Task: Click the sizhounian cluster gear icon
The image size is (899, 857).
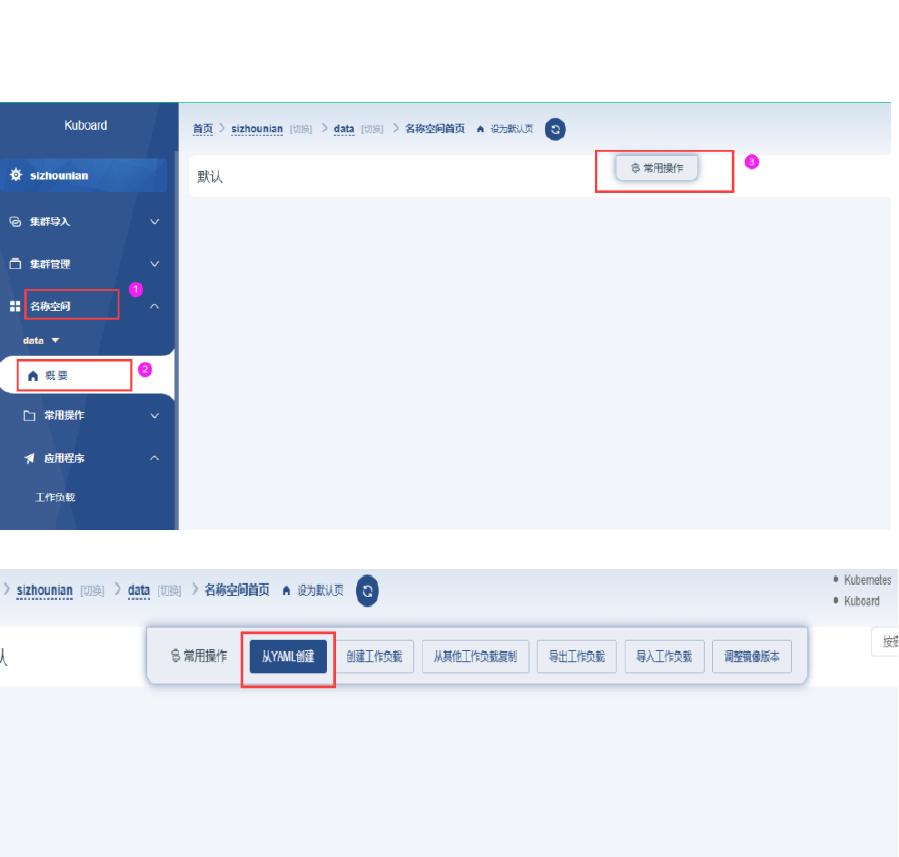Action: (15, 175)
